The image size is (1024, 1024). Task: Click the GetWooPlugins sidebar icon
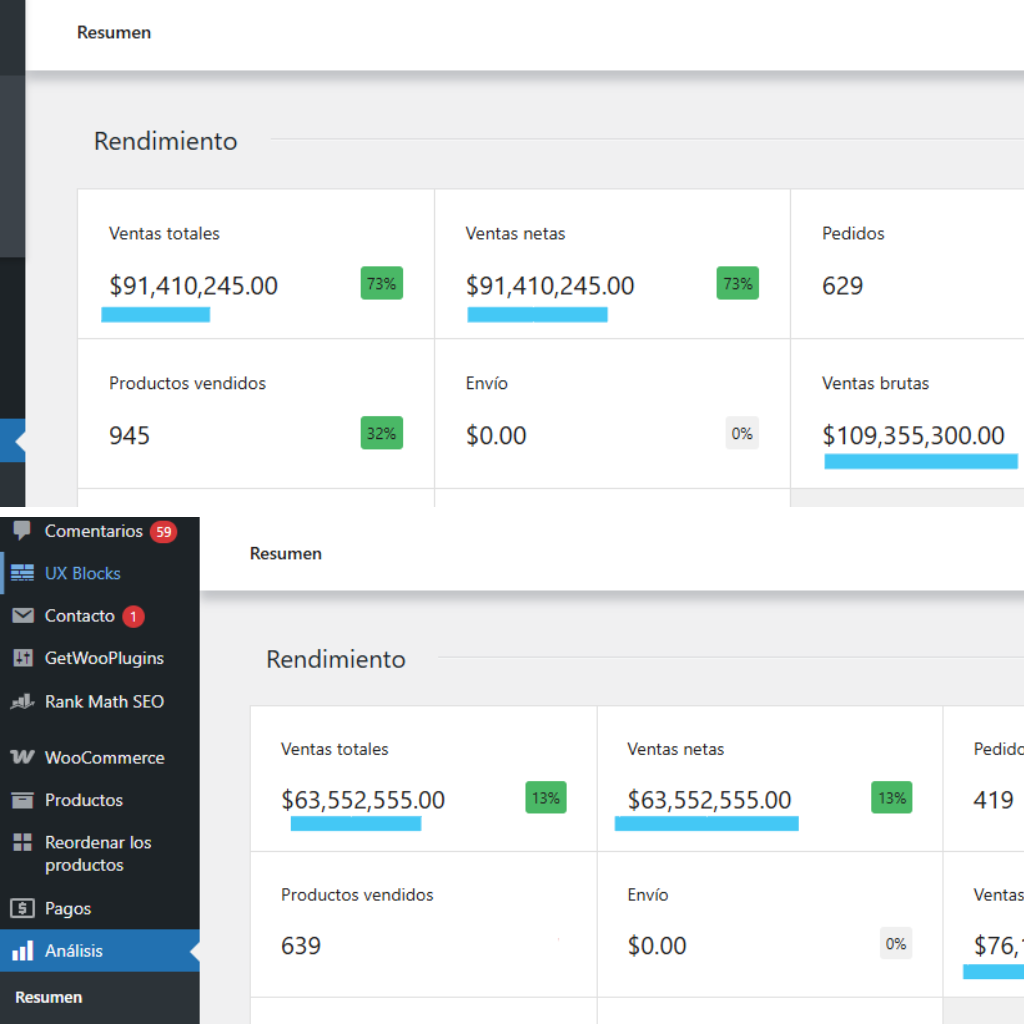tap(22, 658)
